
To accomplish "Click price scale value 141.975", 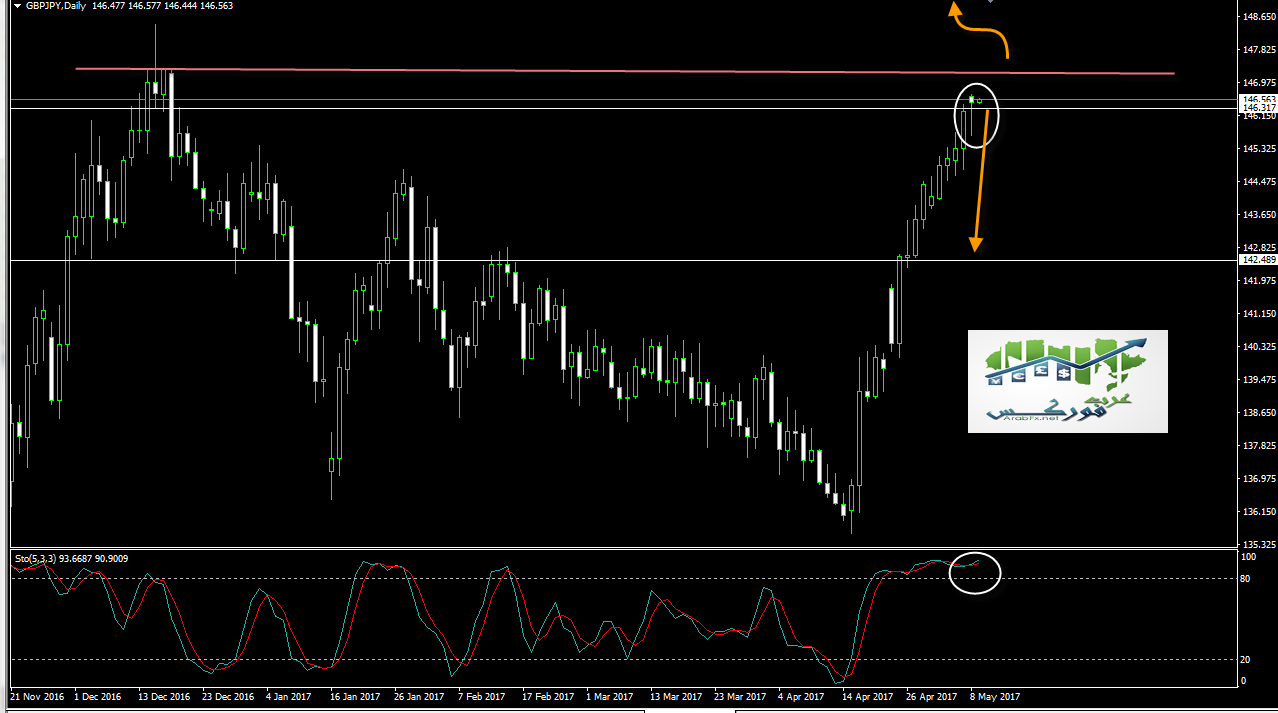I will coord(1257,281).
